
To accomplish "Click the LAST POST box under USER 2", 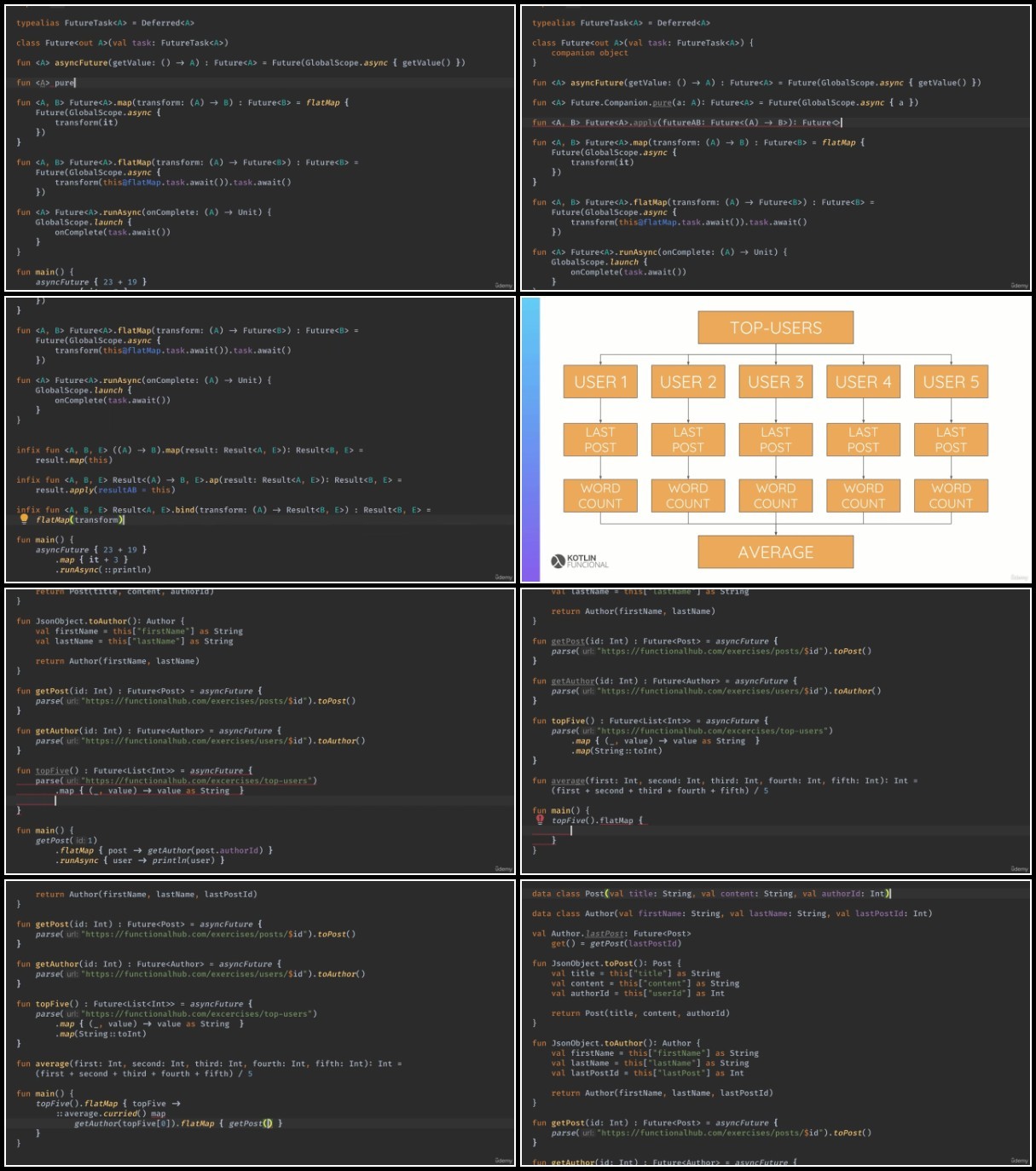I will tap(688, 439).
